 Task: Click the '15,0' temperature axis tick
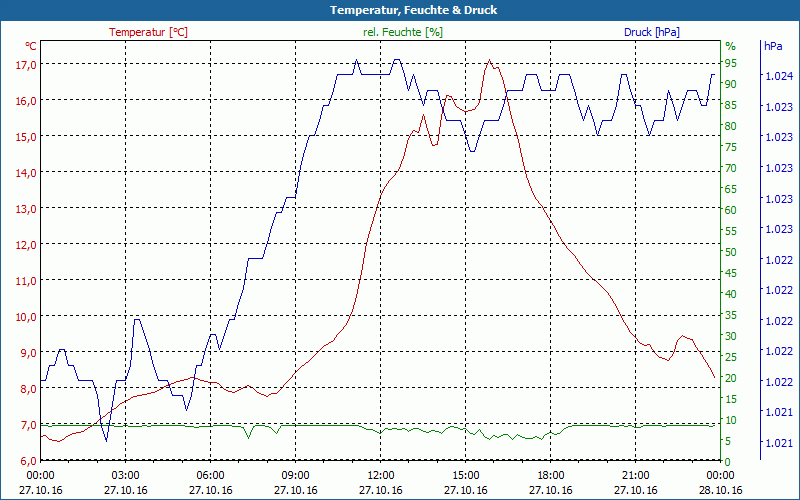(26, 137)
